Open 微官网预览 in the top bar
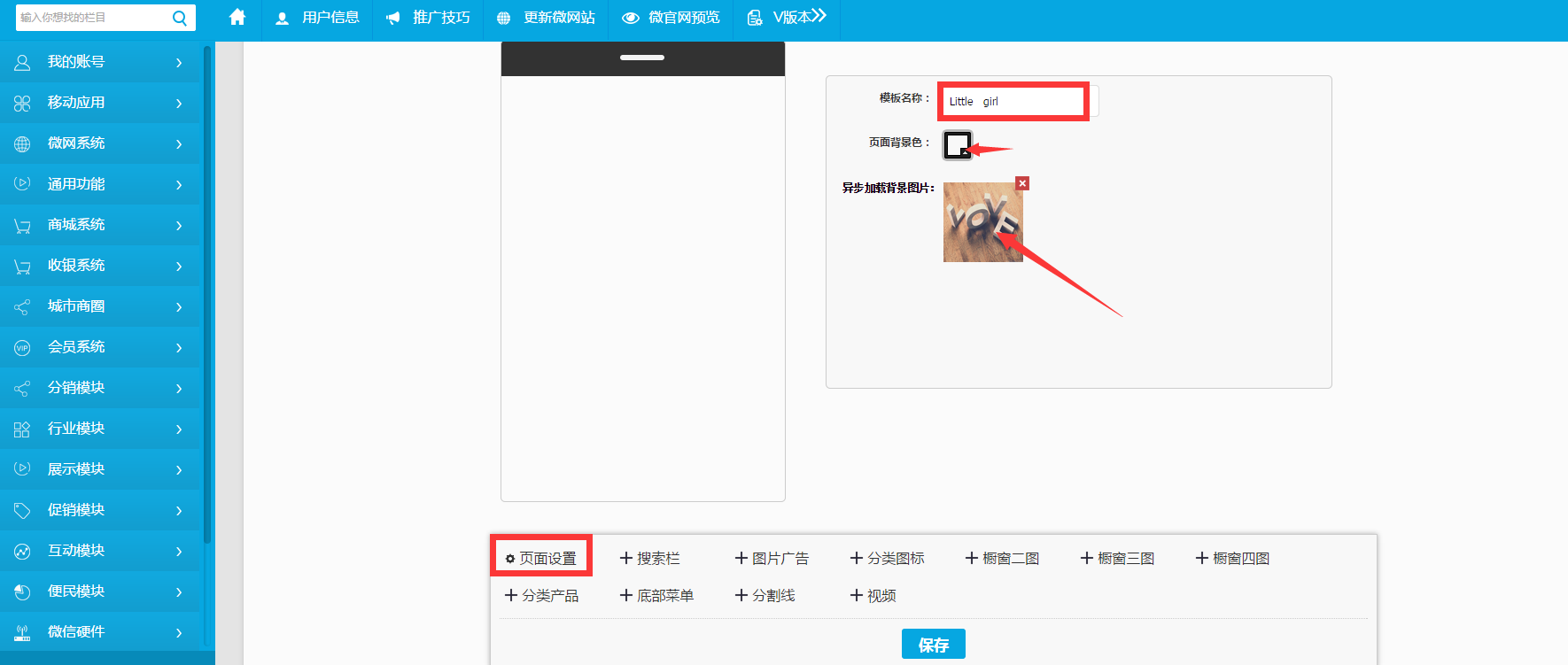 [x=671, y=18]
